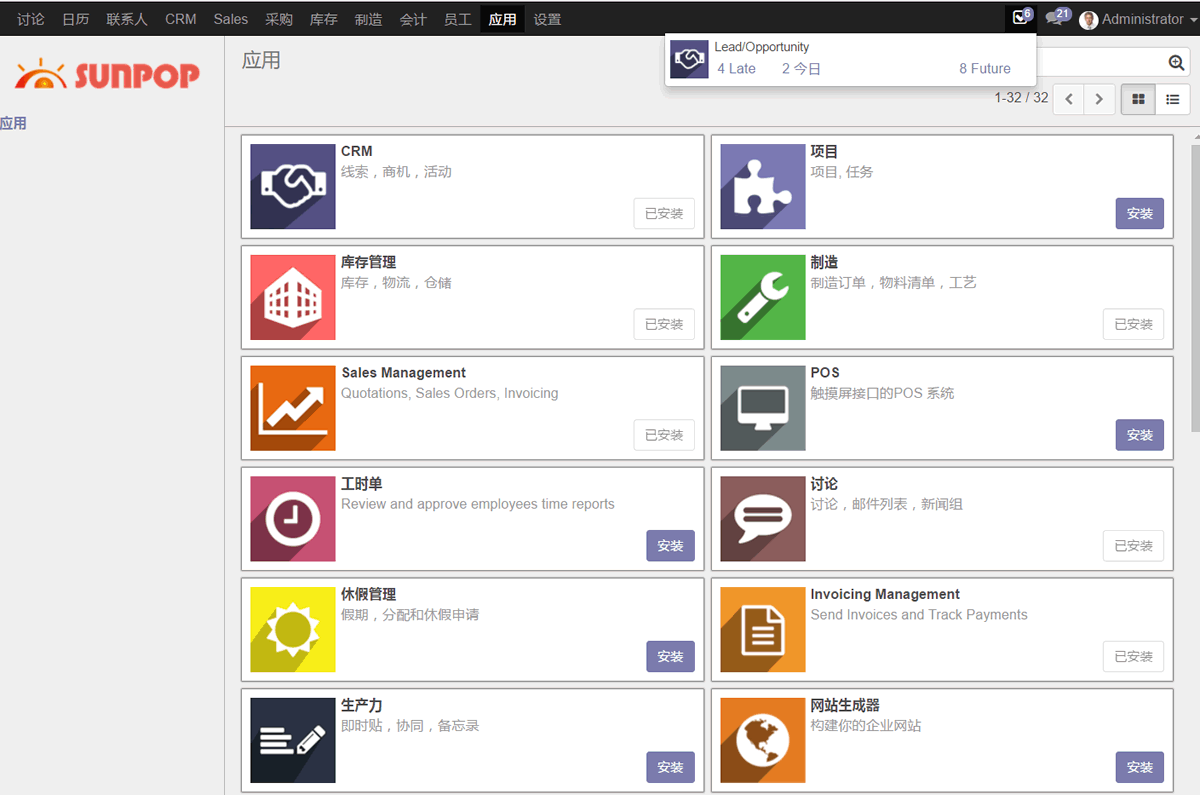This screenshot has width=1200, height=795.
Task: Open the 日历 menu
Action: [x=76, y=19]
